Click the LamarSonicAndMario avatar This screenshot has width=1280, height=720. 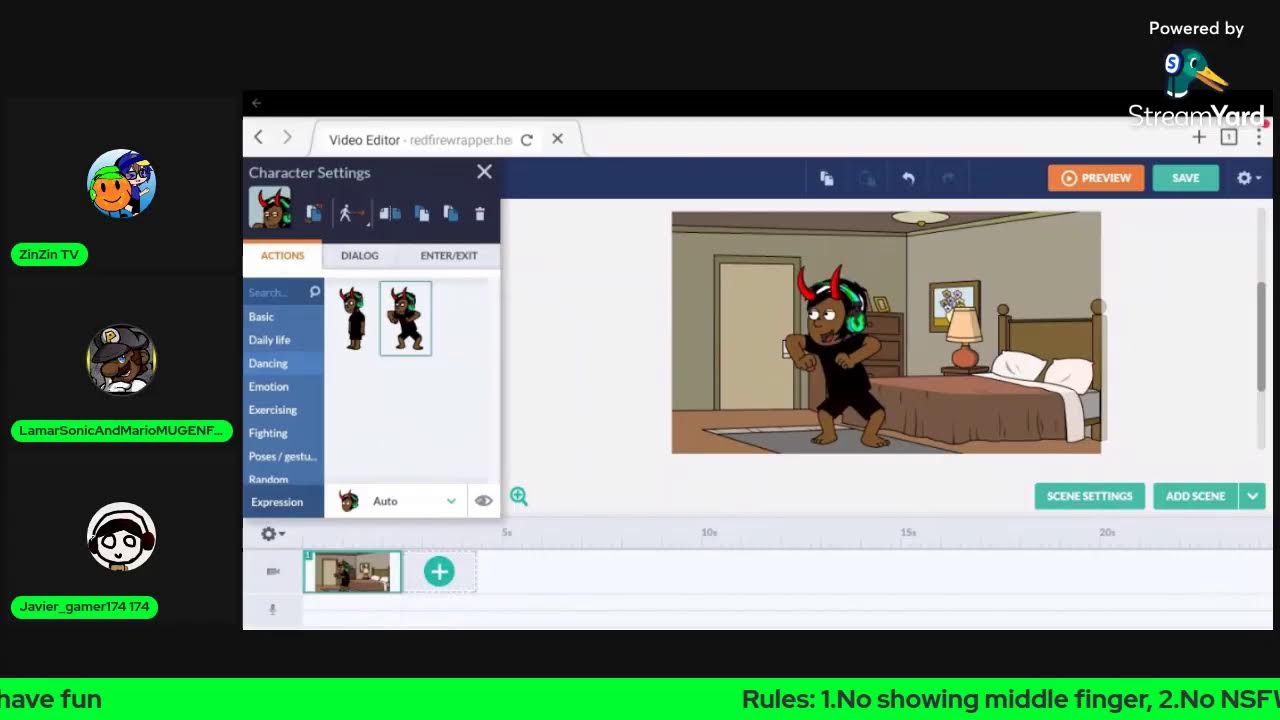122,360
